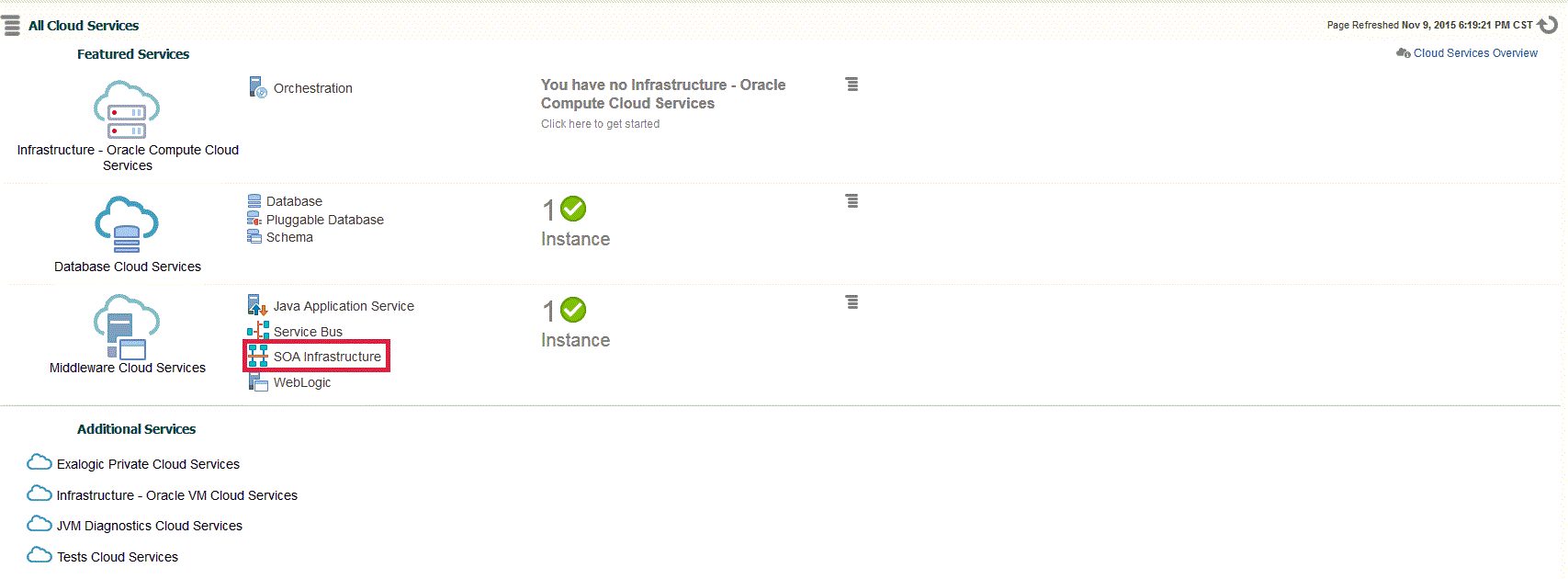
Task: Open the Infrastructure Compute row options menu
Action: 852,85
